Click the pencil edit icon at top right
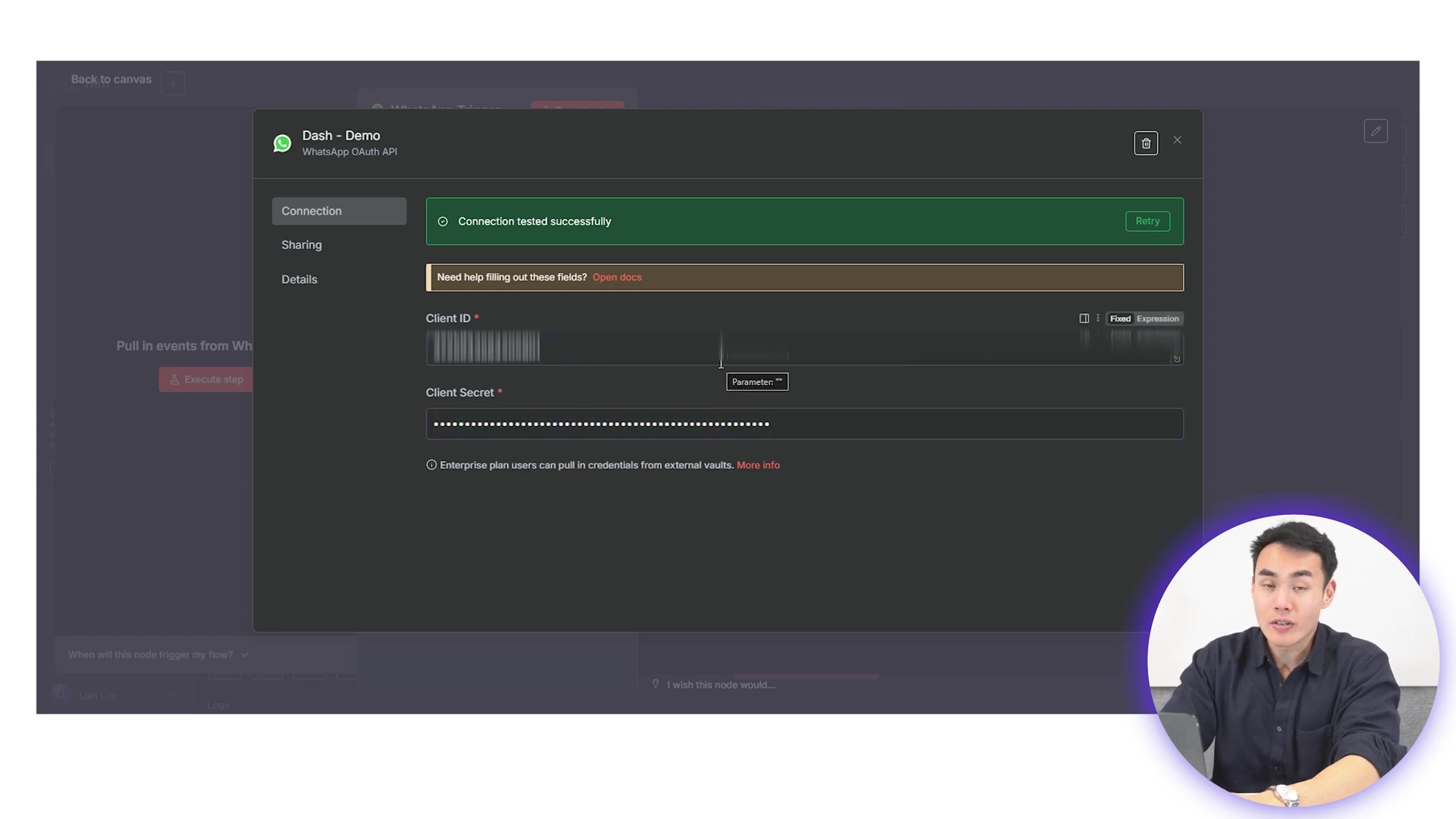The width and height of the screenshot is (1456, 819). [1375, 131]
